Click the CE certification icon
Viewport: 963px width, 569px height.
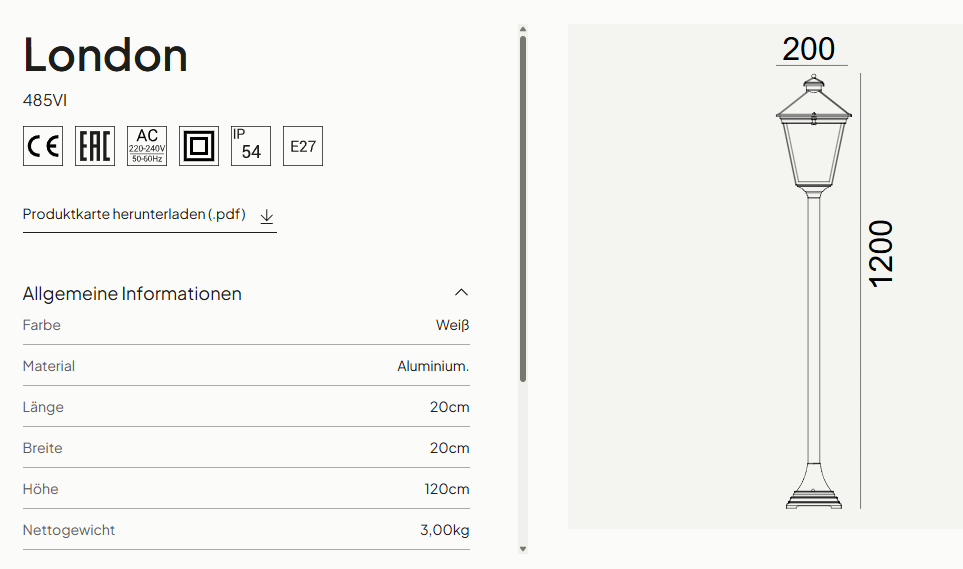click(43, 146)
